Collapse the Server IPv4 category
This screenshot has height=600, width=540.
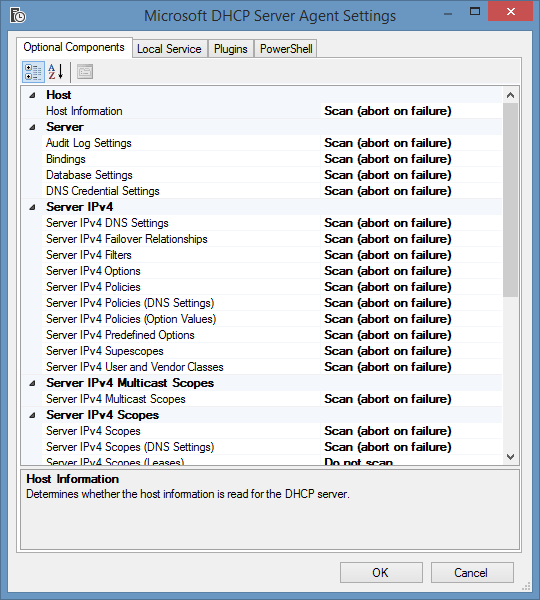pos(33,207)
